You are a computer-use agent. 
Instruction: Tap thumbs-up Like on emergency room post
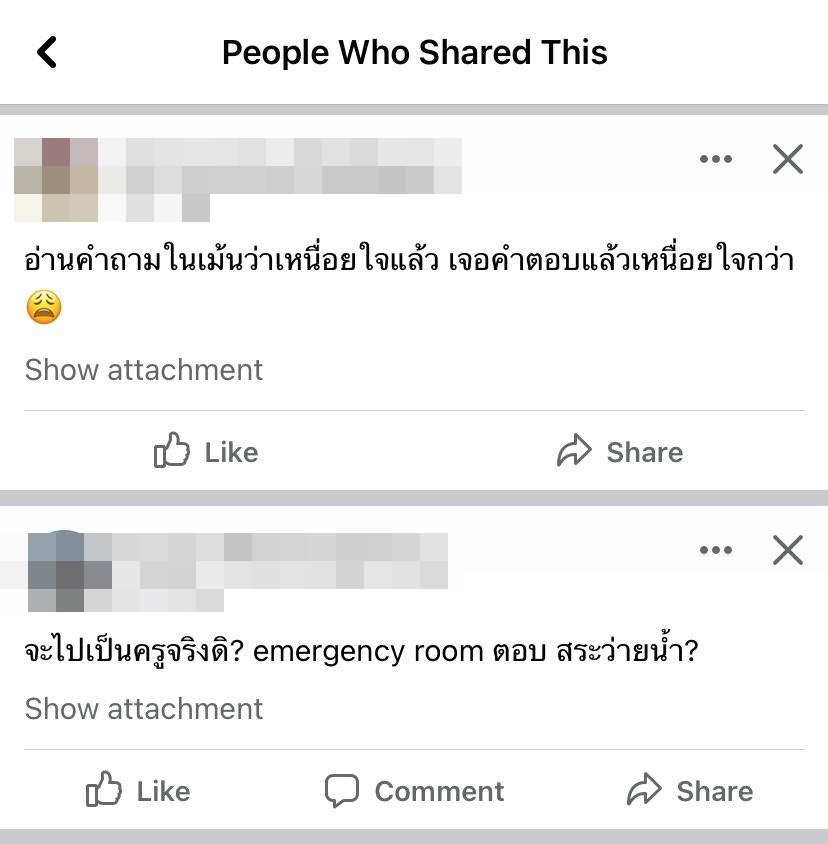pos(138,790)
